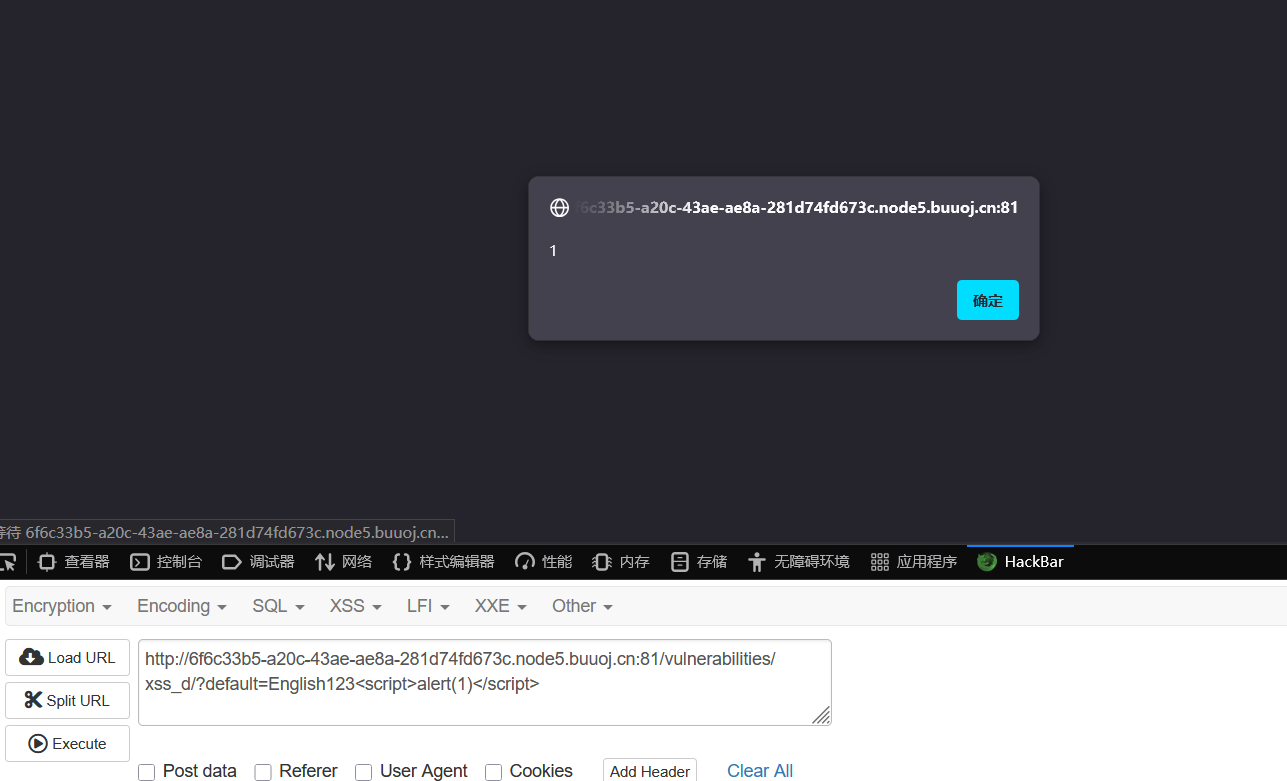Click the Execute button
1287x781 pixels.
[x=67, y=743]
